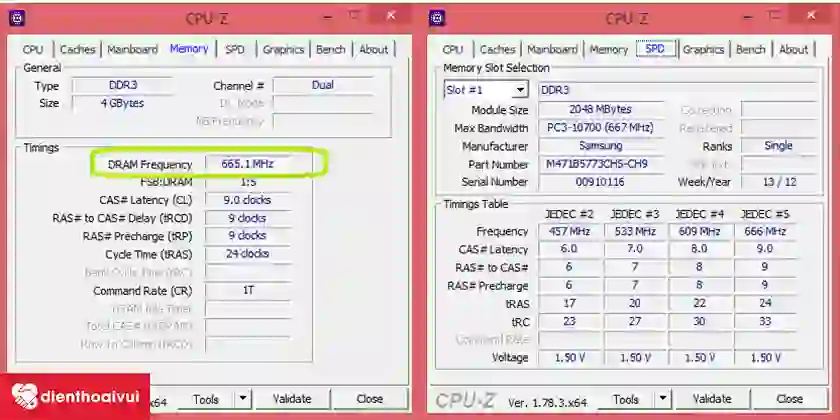Open the Graphics tab in the right window

pos(703,49)
